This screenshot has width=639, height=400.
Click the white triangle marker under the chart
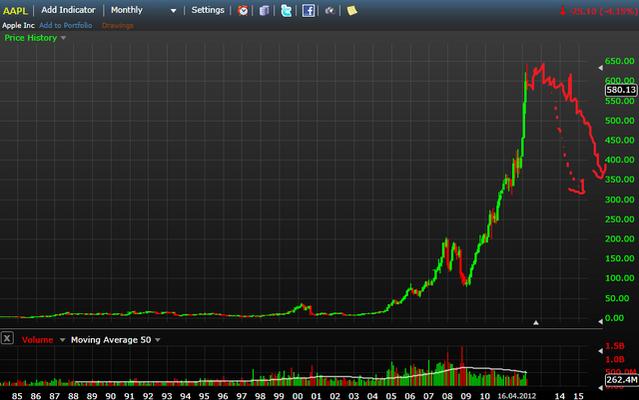pyautogui.click(x=536, y=323)
